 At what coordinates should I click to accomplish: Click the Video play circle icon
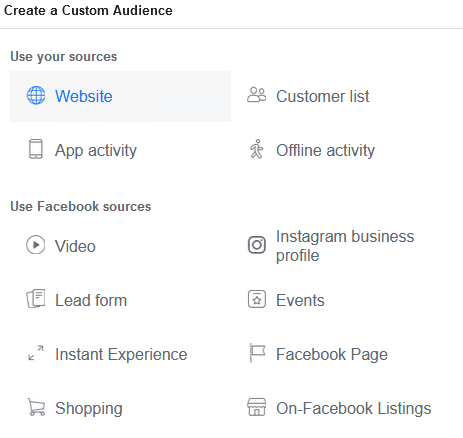[x=36, y=245]
